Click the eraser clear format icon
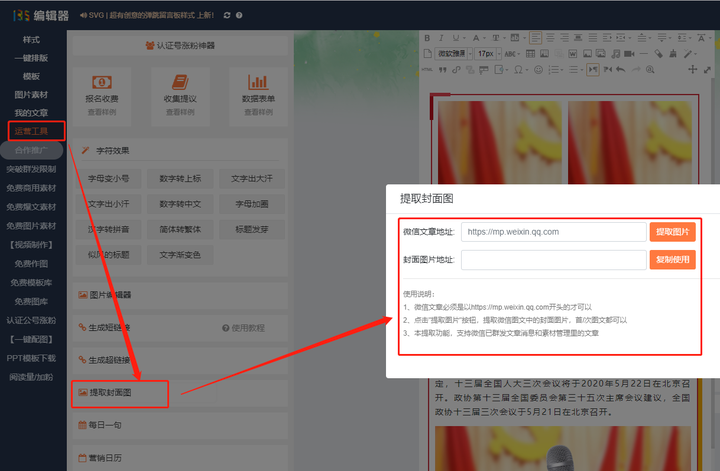 (x=658, y=54)
